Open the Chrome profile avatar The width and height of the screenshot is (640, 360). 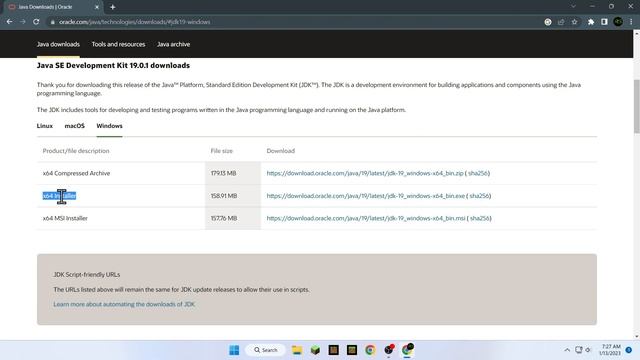(618, 22)
